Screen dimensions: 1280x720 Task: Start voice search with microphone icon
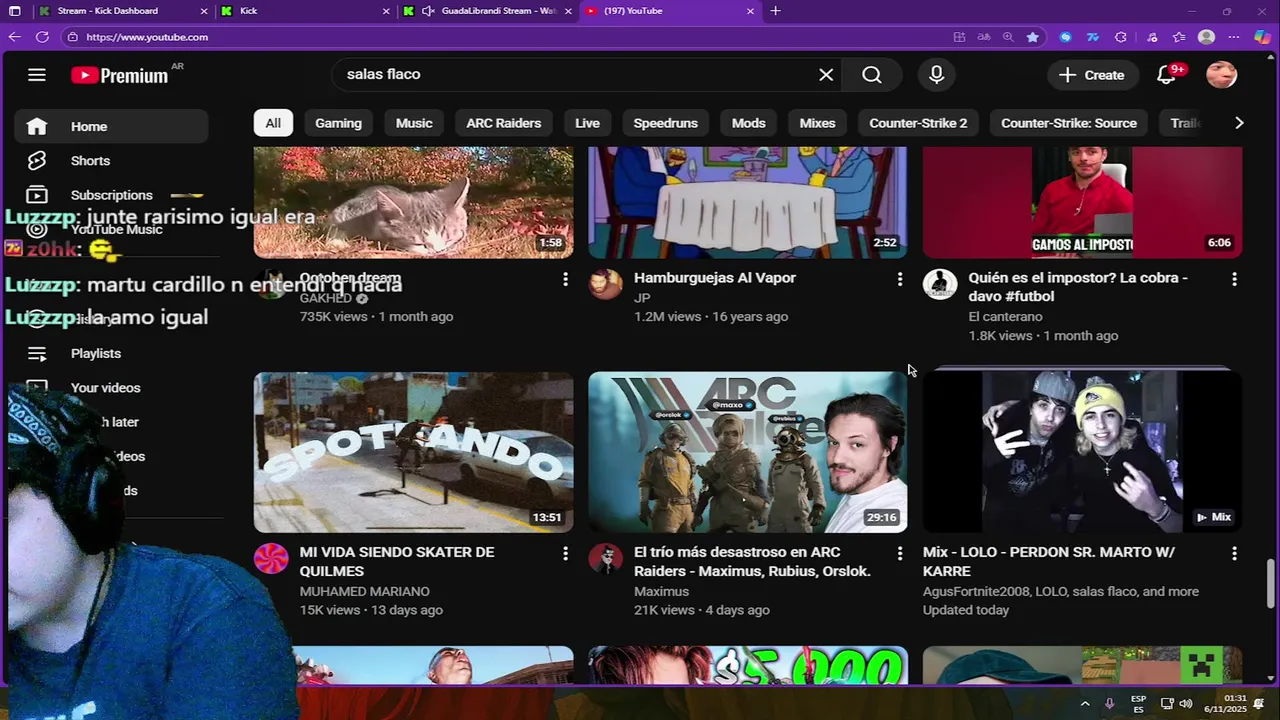pos(936,75)
